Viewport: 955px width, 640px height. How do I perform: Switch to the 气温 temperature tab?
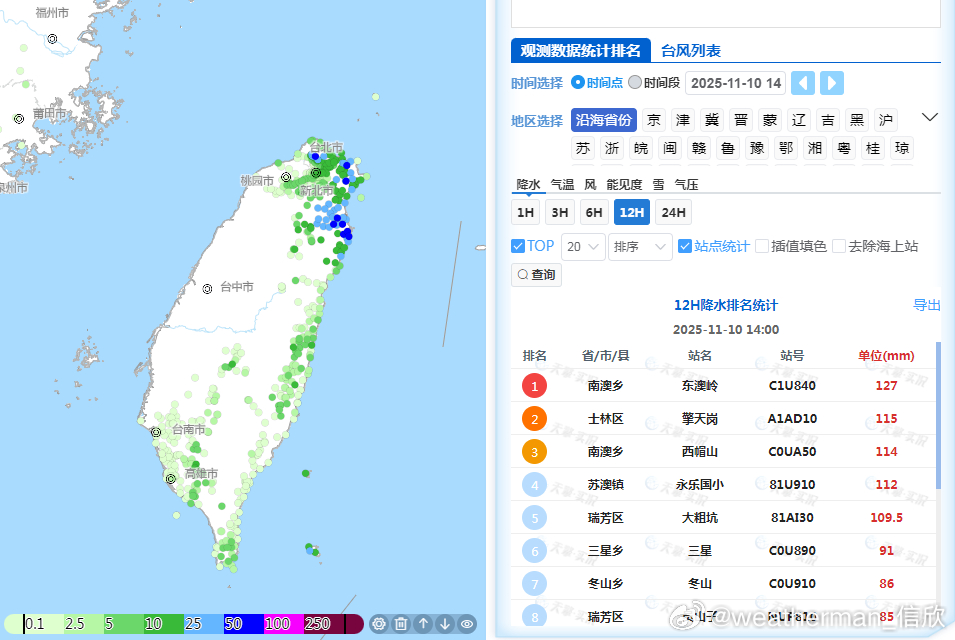coord(562,185)
